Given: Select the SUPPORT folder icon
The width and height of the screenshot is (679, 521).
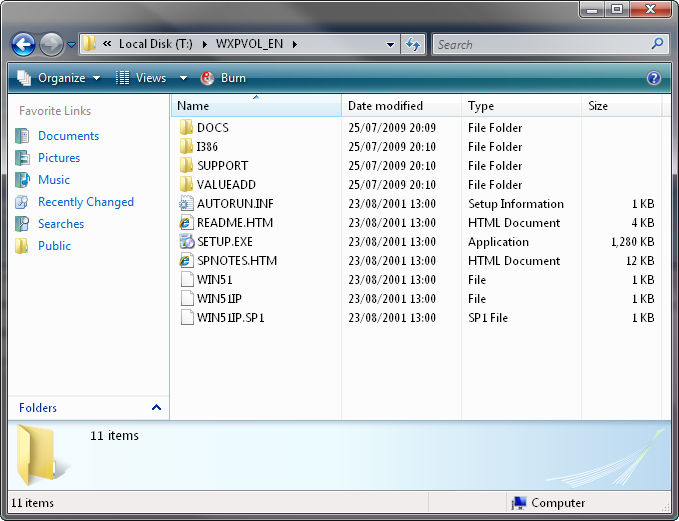Looking at the screenshot, I should (x=186, y=165).
